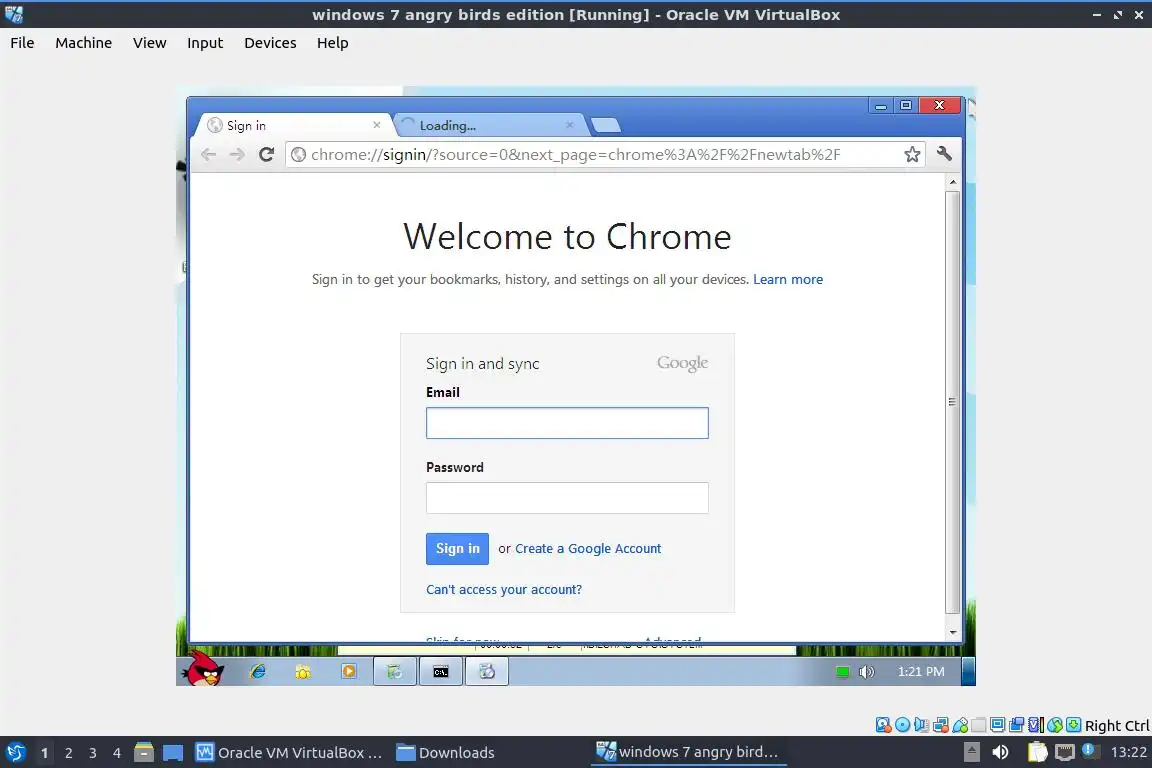Reload the Chrome sign-in page
This screenshot has width=1152, height=768.
click(x=266, y=154)
